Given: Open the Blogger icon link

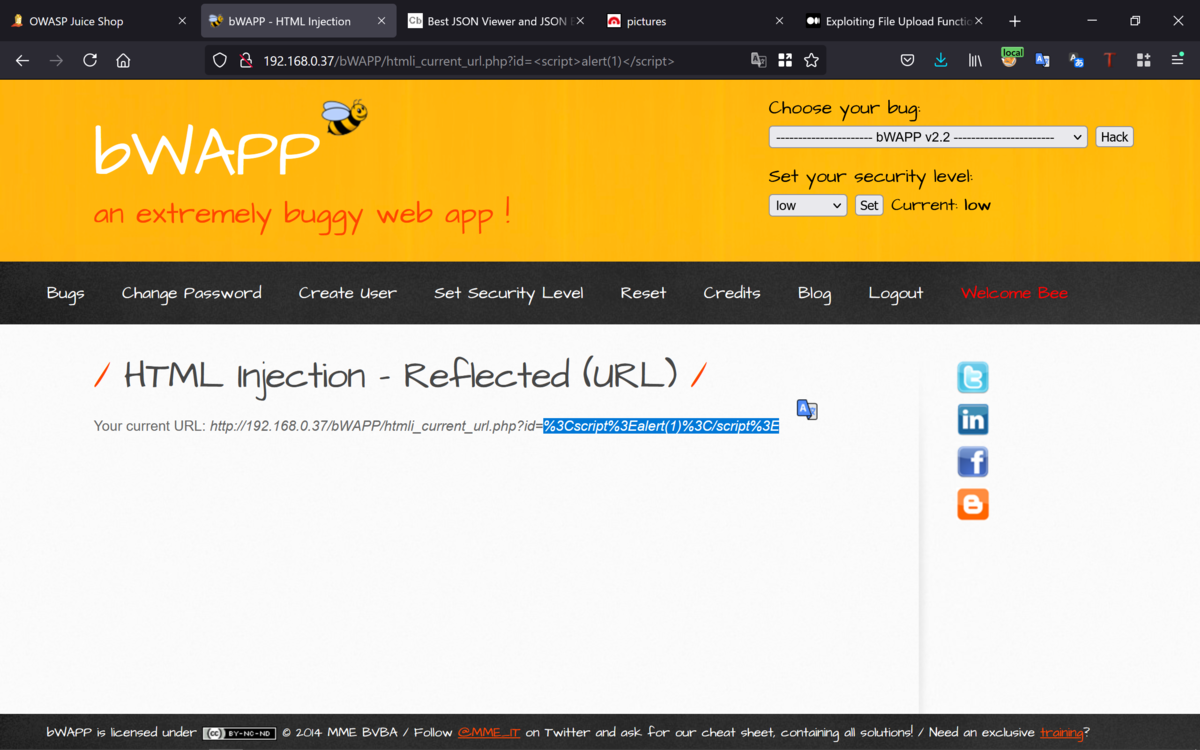Looking at the screenshot, I should [x=973, y=504].
